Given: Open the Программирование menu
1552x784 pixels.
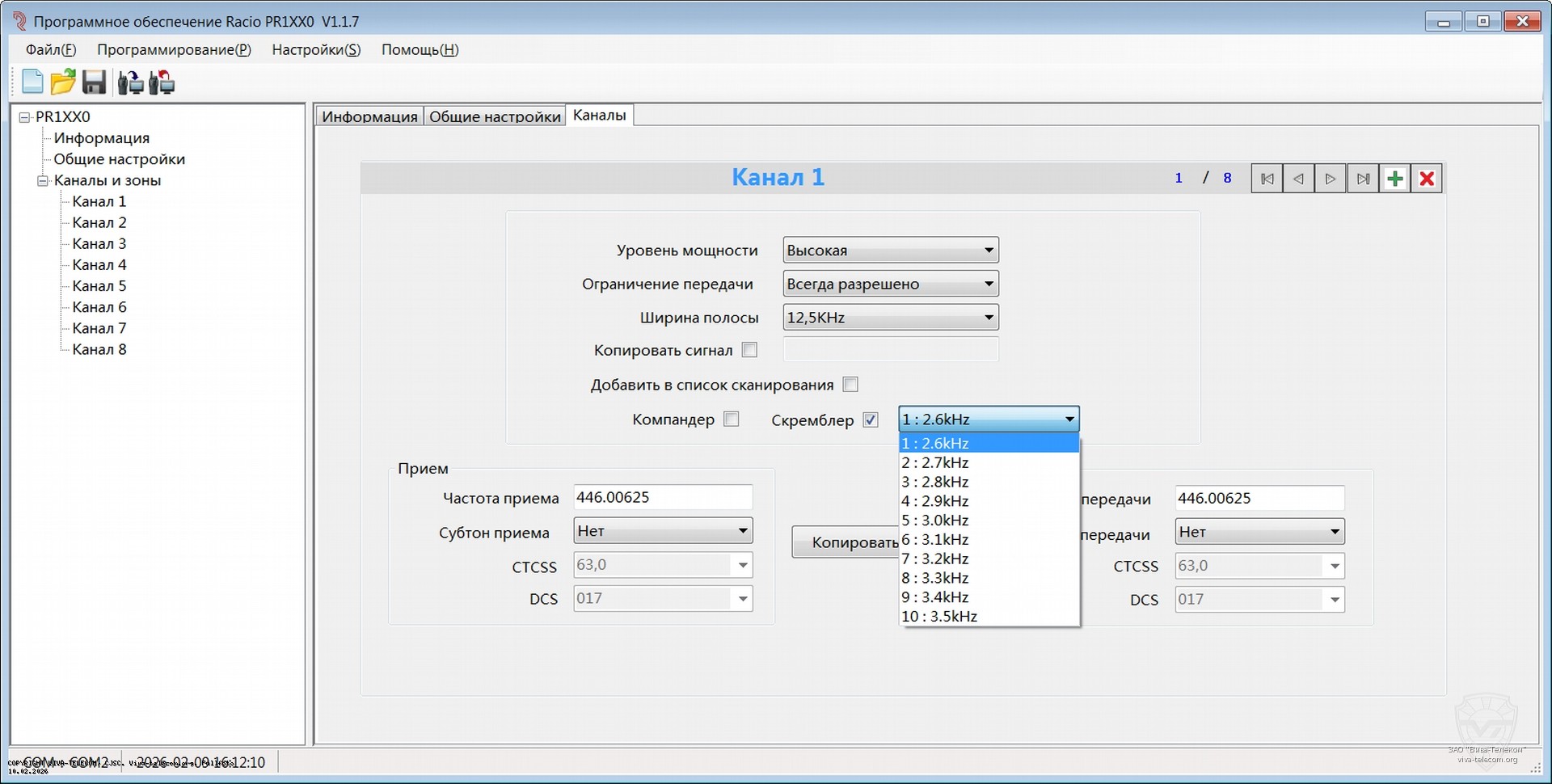Looking at the screenshot, I should coord(174,50).
